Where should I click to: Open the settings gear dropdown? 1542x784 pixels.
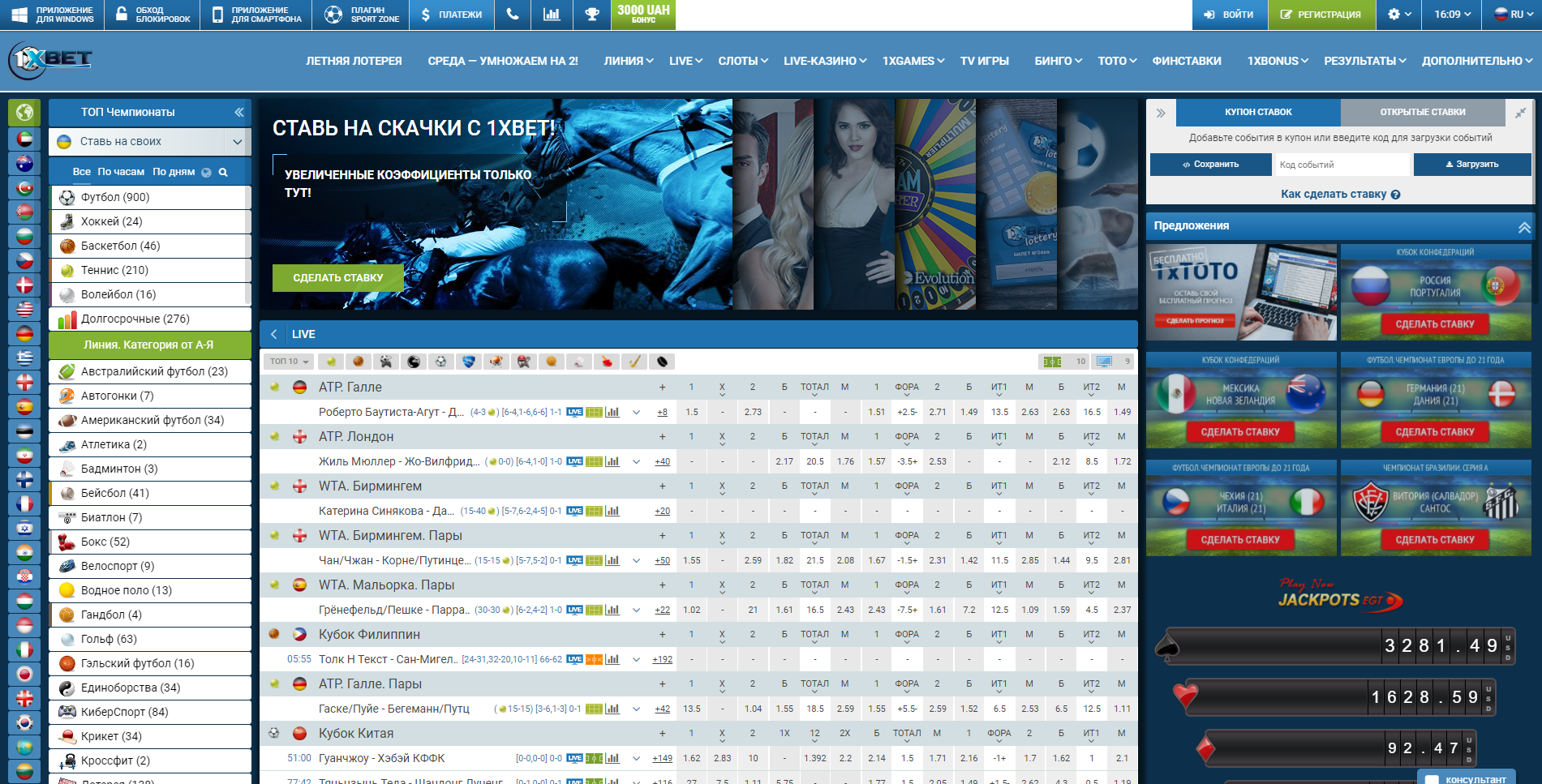point(1399,15)
